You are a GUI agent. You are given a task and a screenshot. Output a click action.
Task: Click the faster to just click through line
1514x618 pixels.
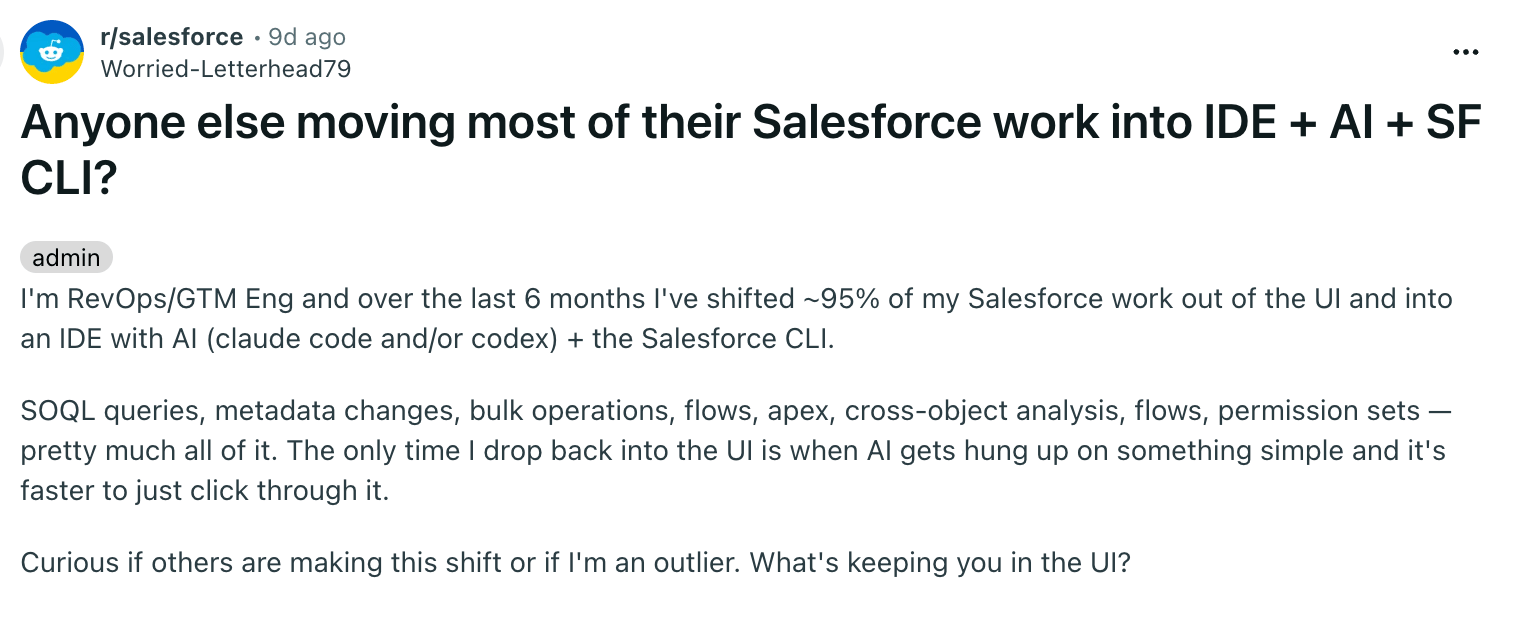coord(204,490)
